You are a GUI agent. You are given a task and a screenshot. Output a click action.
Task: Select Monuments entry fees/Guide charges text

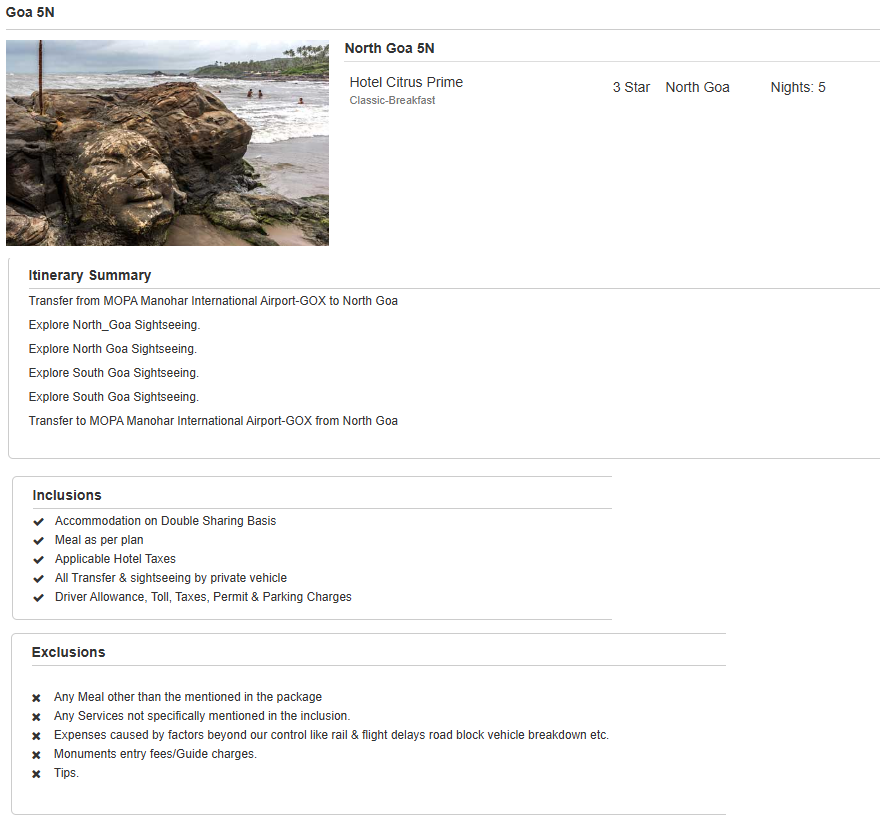click(155, 754)
